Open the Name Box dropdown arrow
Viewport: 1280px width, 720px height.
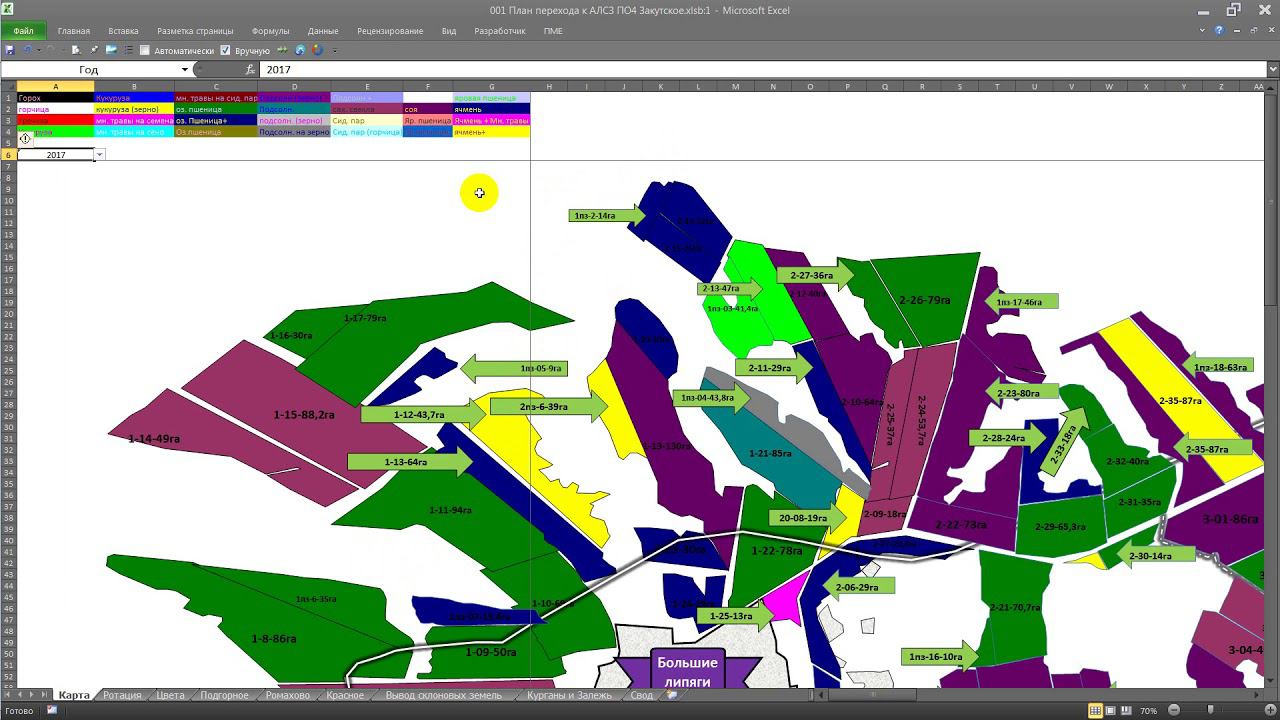[x=184, y=70]
